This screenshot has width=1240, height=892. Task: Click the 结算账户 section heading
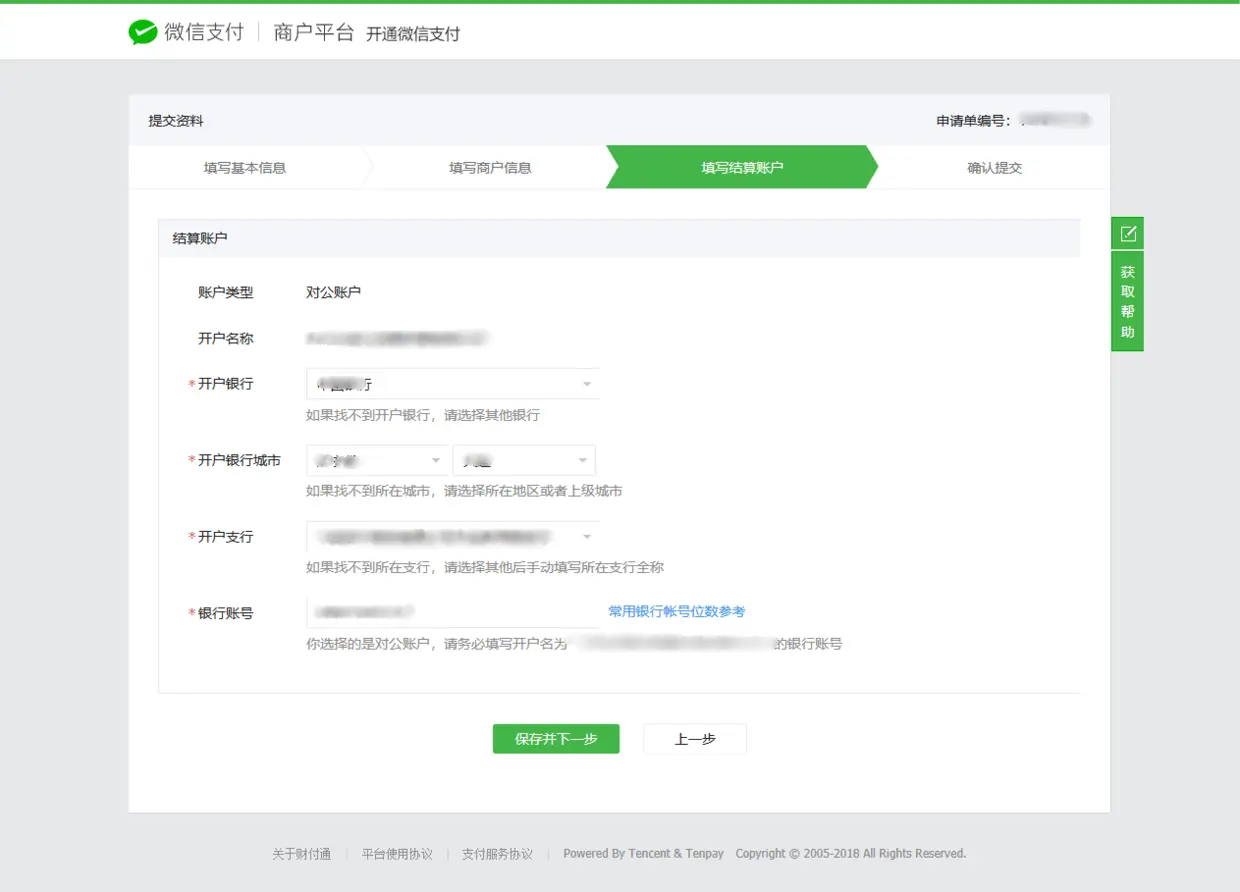[x=200, y=239]
